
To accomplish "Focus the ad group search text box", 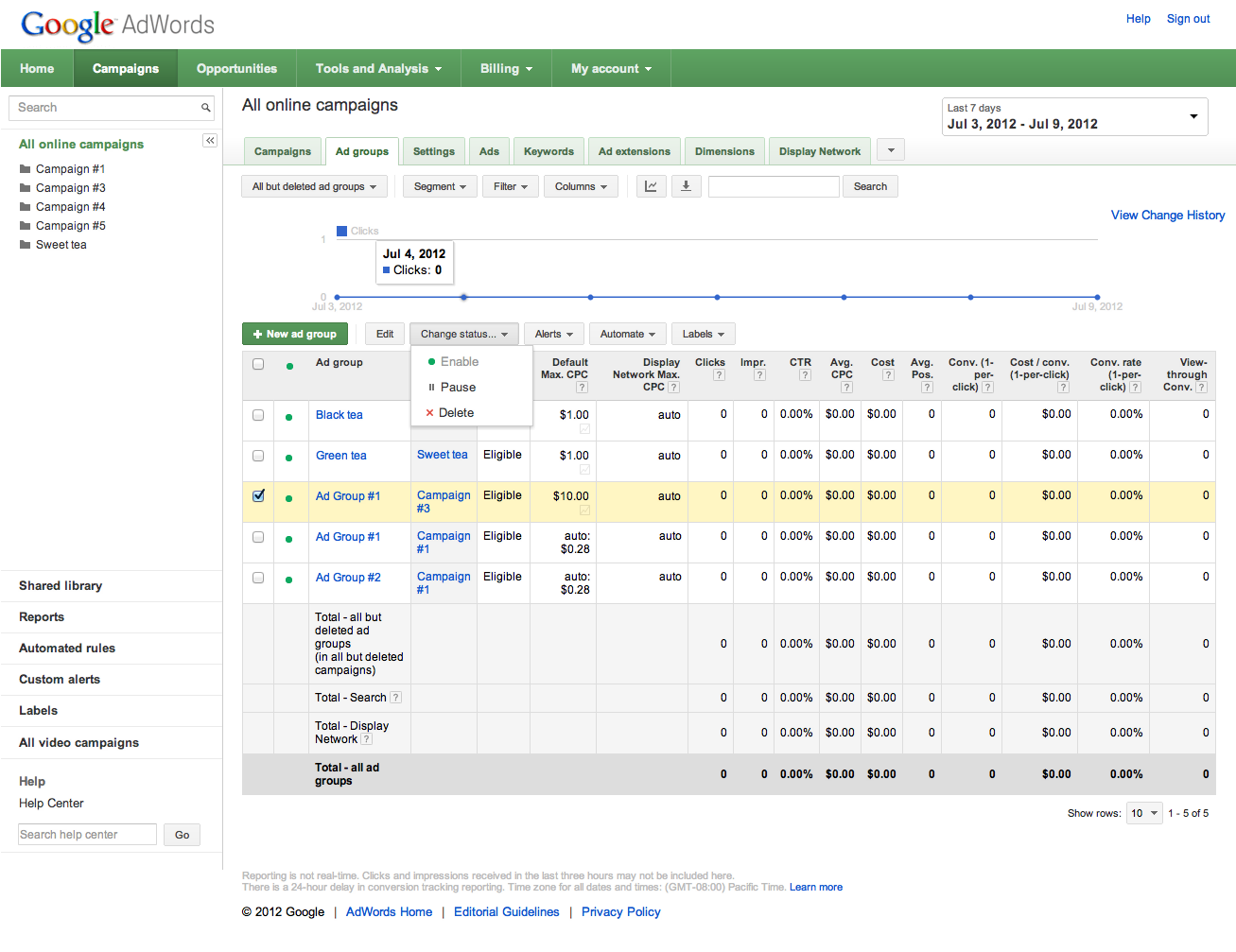I will tap(774, 186).
